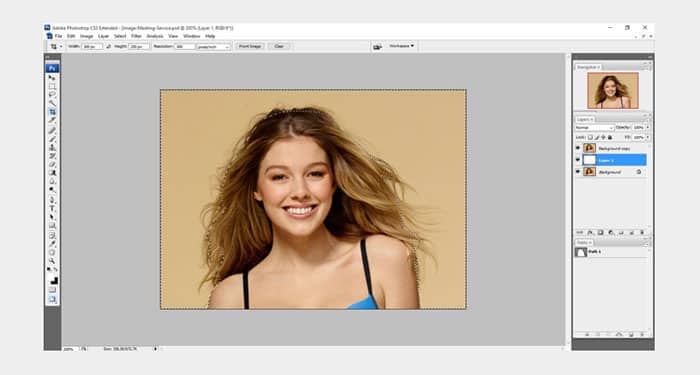Hide the Background copy layer
The image size is (700, 375).
[x=578, y=148]
